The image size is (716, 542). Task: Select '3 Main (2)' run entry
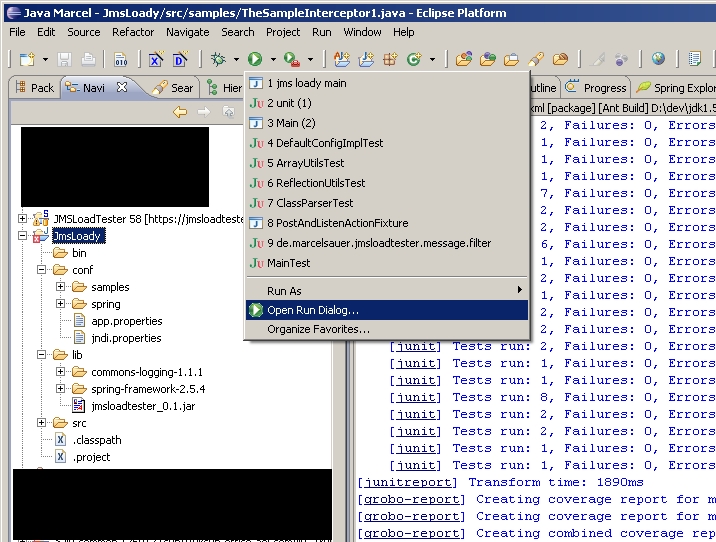(x=387, y=123)
